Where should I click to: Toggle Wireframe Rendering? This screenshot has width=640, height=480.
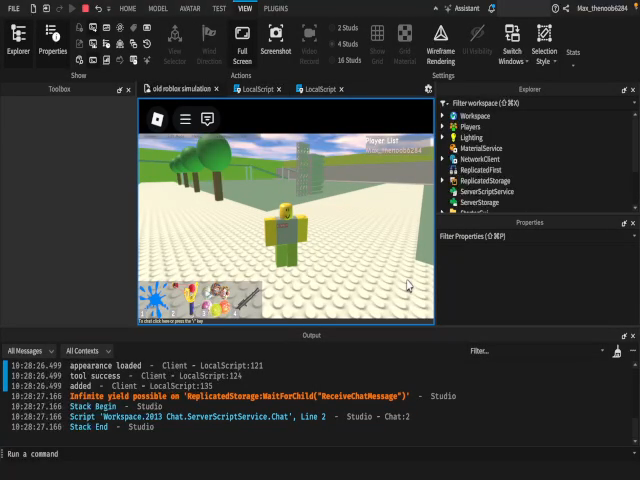coord(440,40)
